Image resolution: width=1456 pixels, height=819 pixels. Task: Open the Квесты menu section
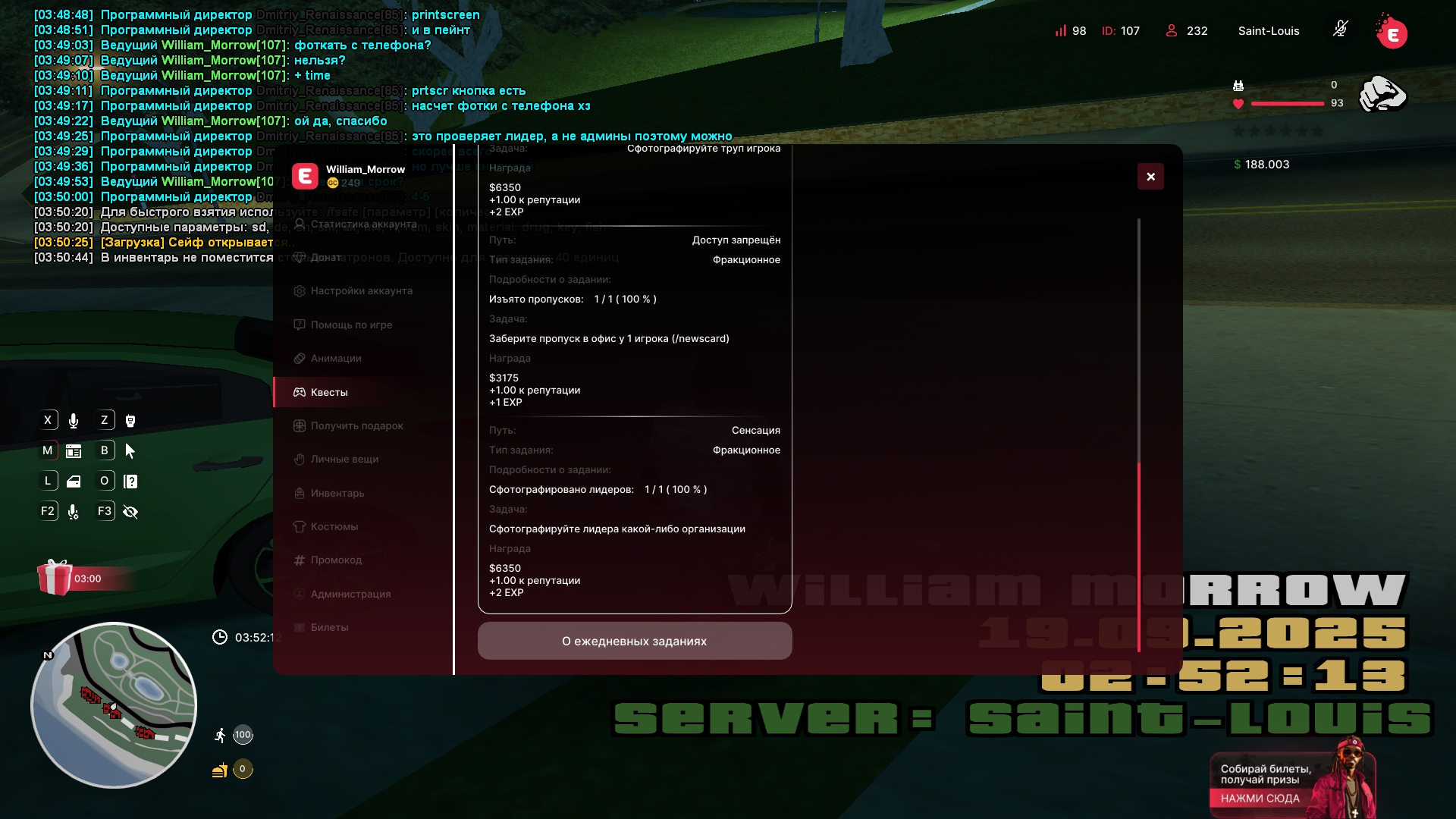coord(329,392)
